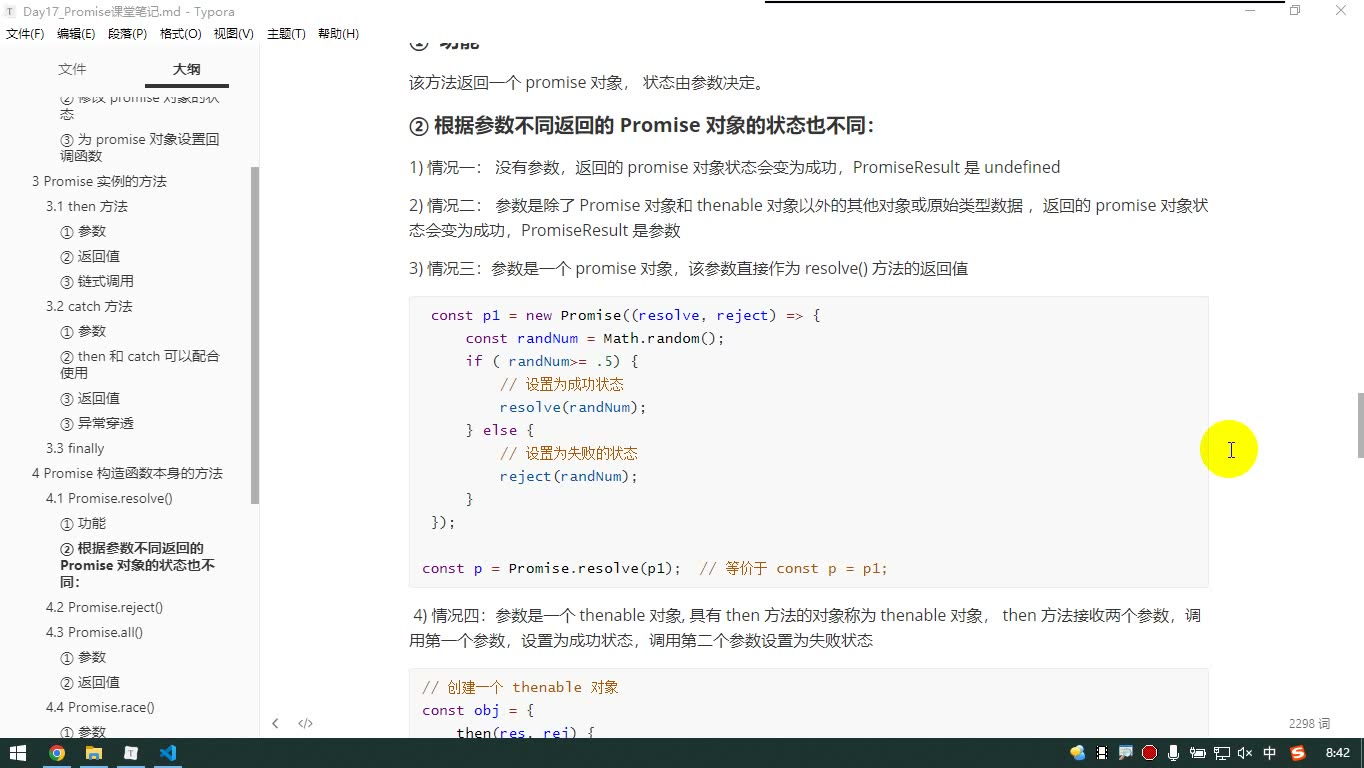Toggle source code mode icon
Viewport: 1364px width, 768px height.
click(305, 723)
